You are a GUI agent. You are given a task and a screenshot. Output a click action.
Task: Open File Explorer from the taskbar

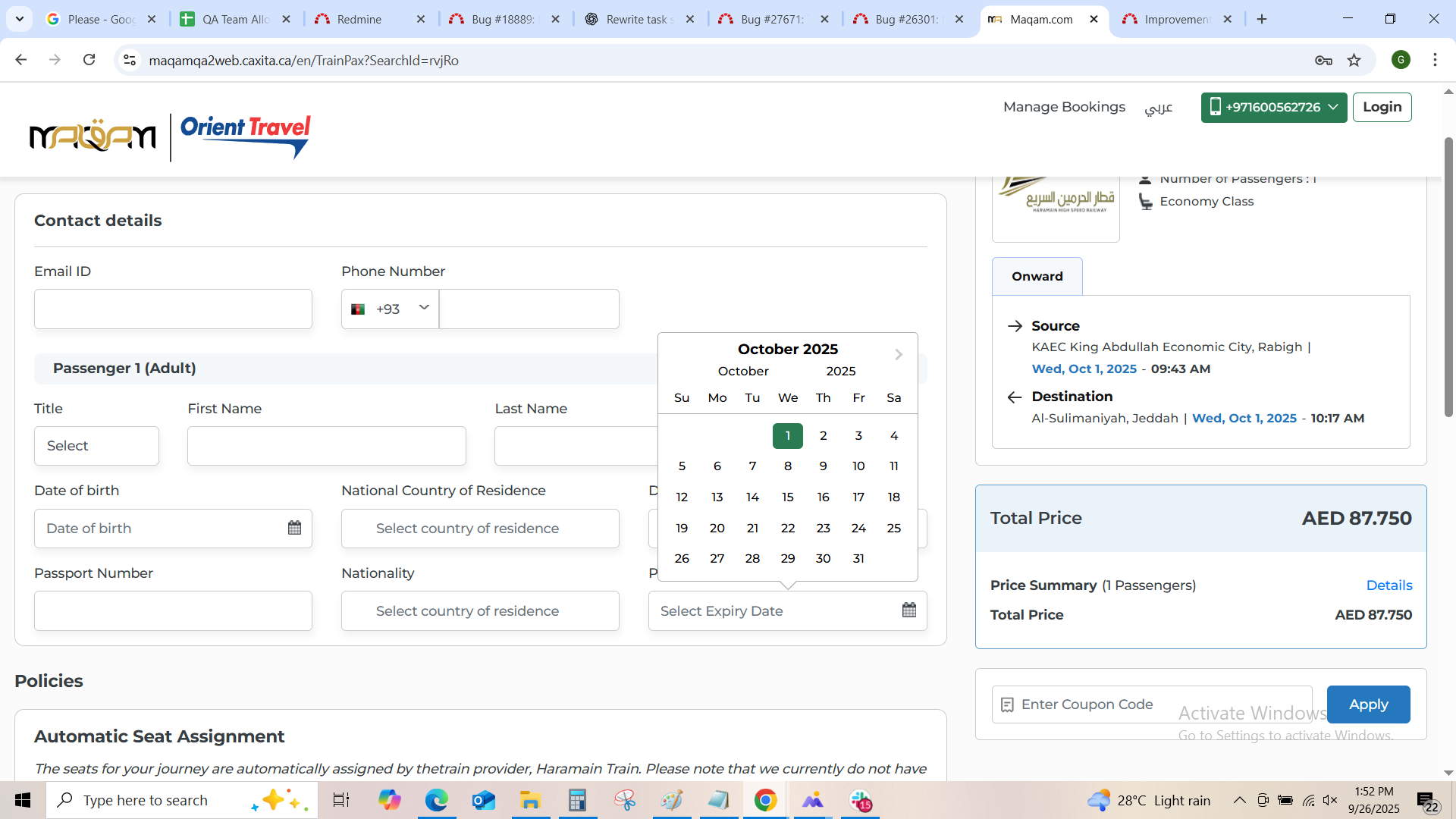[x=529, y=800]
